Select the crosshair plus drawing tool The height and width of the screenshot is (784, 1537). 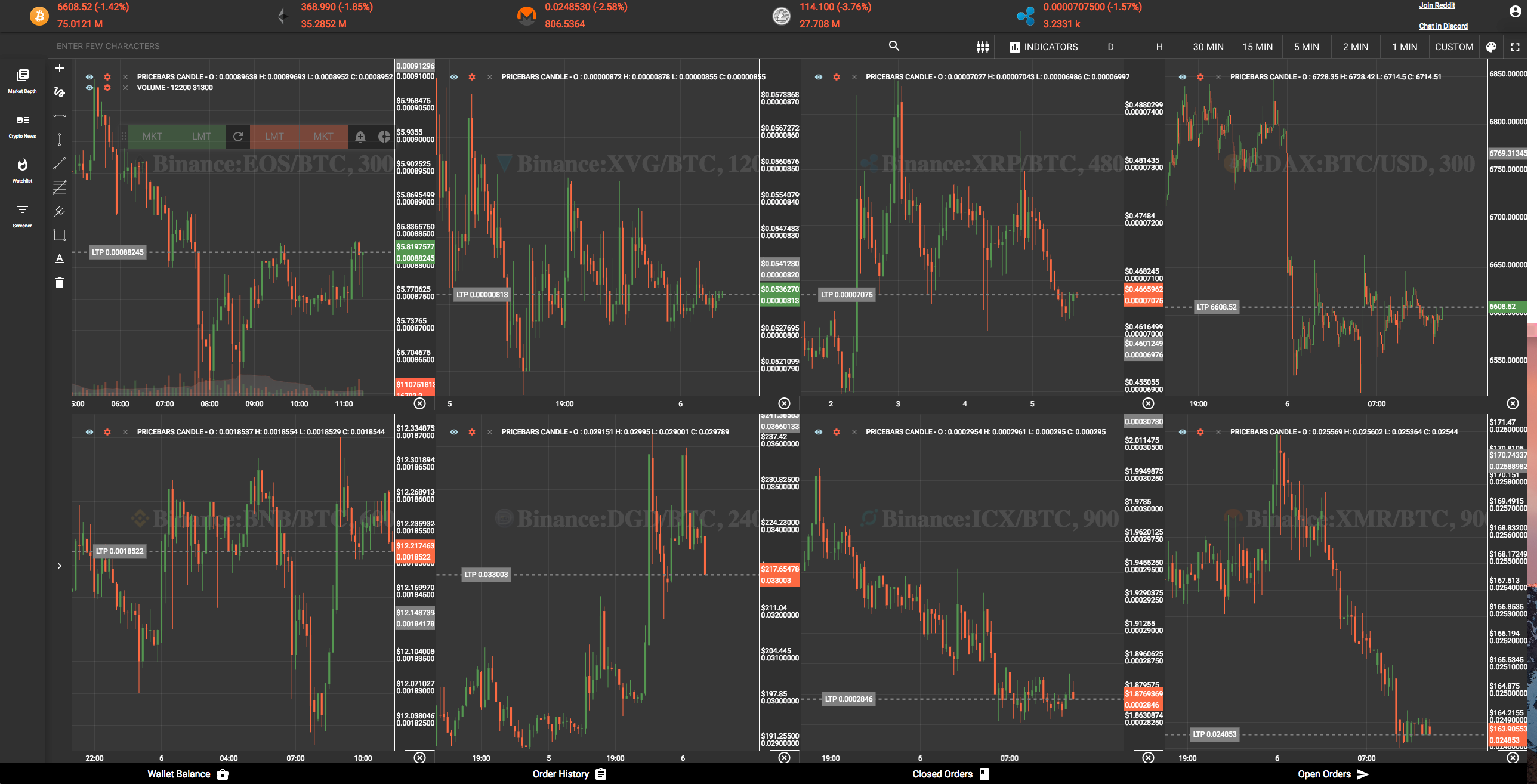(x=60, y=68)
